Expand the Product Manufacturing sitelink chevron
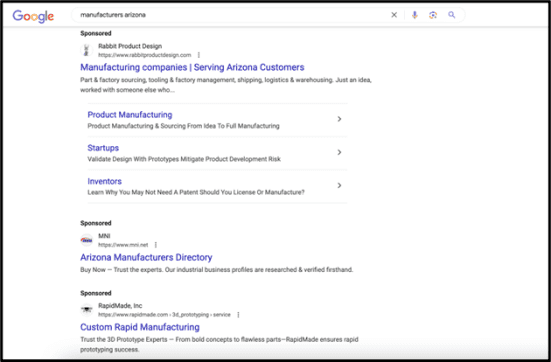 pos(339,119)
